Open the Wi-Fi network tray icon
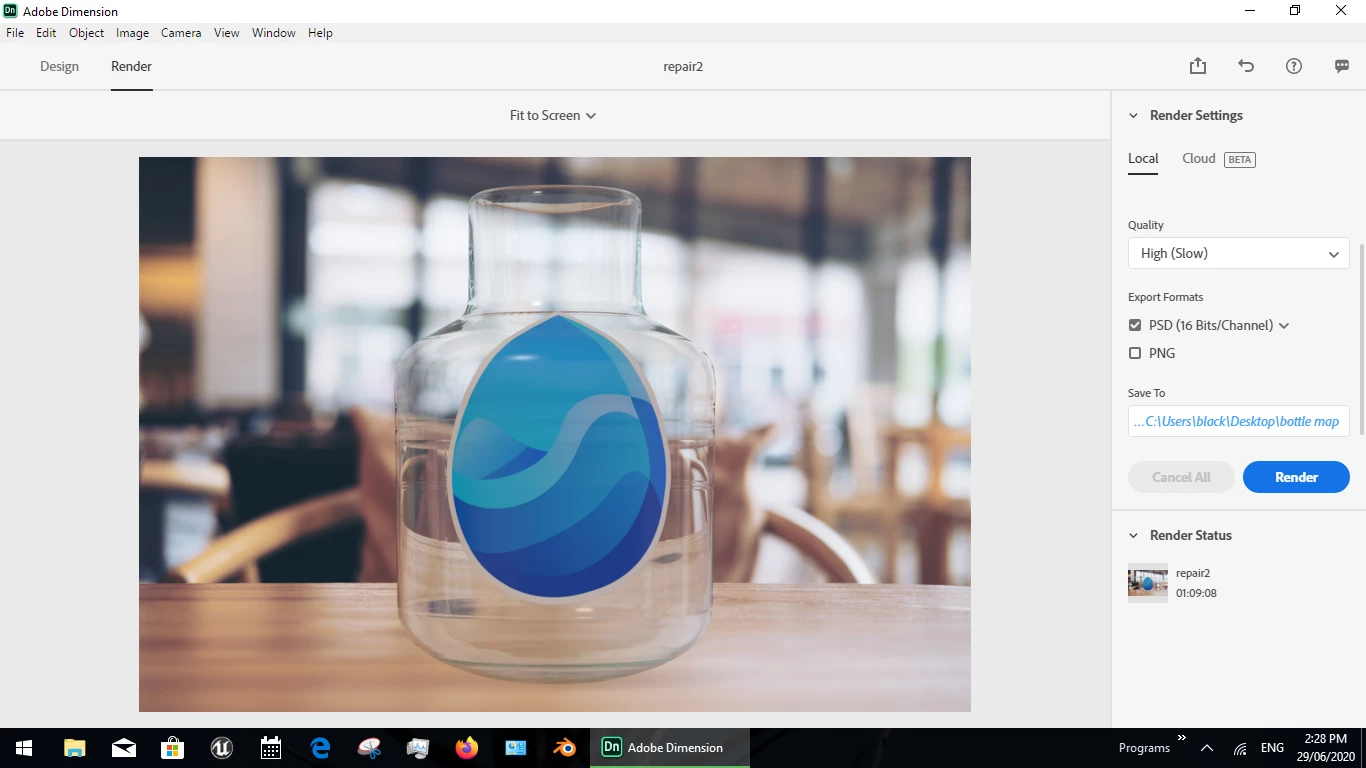This screenshot has height=768, width=1366. [x=1240, y=748]
